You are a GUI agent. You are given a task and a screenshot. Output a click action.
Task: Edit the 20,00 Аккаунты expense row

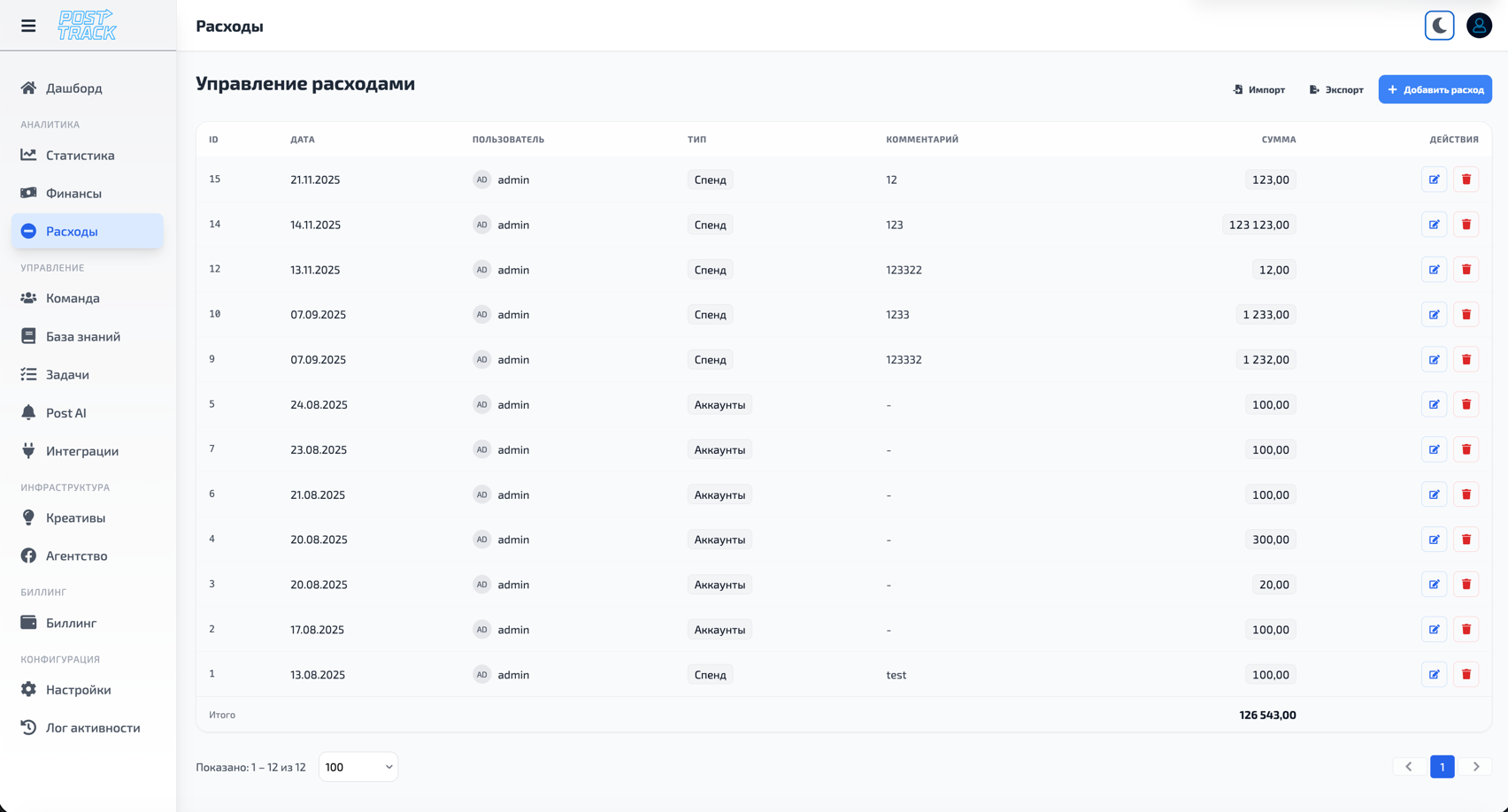pyautogui.click(x=1434, y=585)
